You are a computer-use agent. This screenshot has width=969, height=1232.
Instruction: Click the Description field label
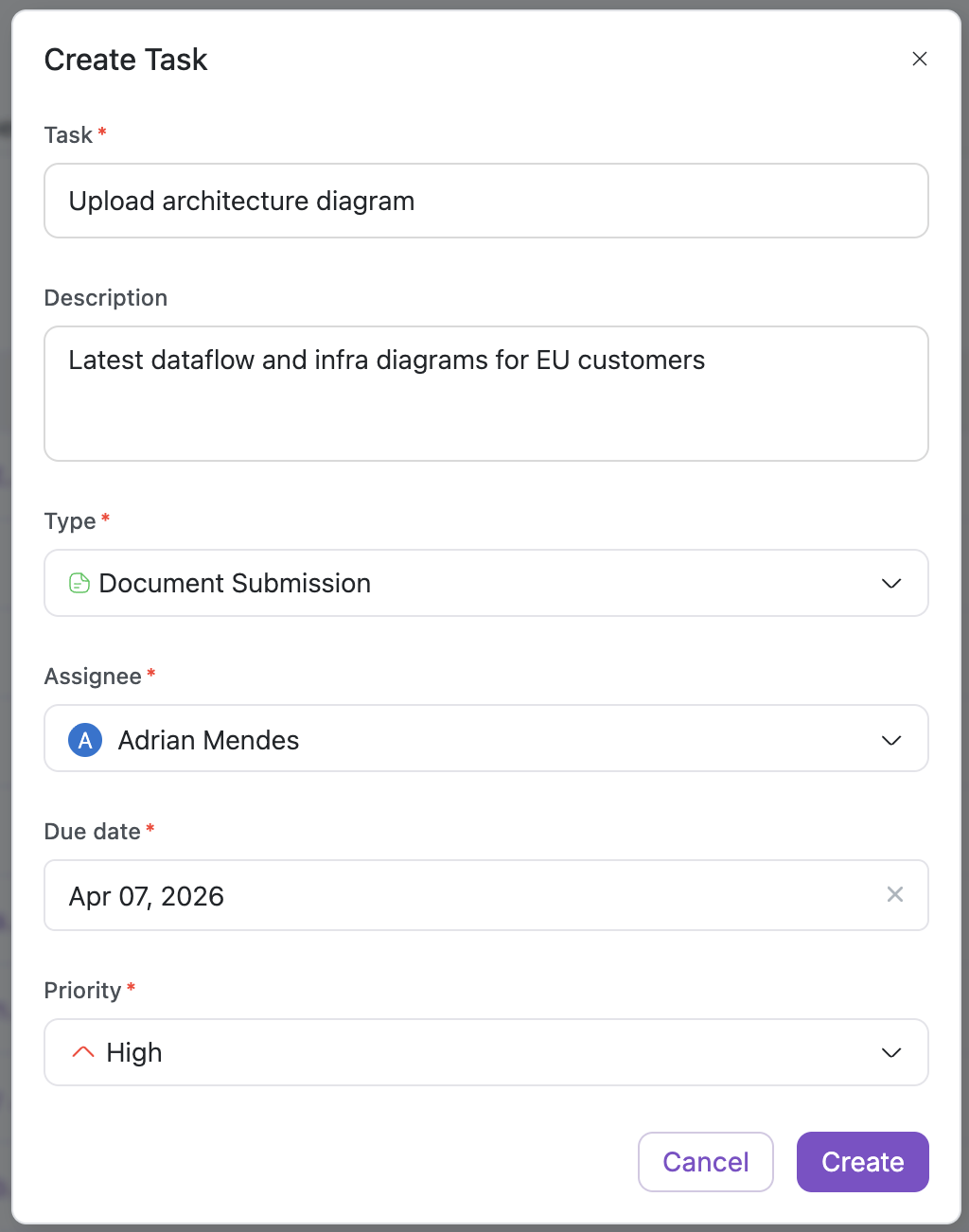pos(106,298)
